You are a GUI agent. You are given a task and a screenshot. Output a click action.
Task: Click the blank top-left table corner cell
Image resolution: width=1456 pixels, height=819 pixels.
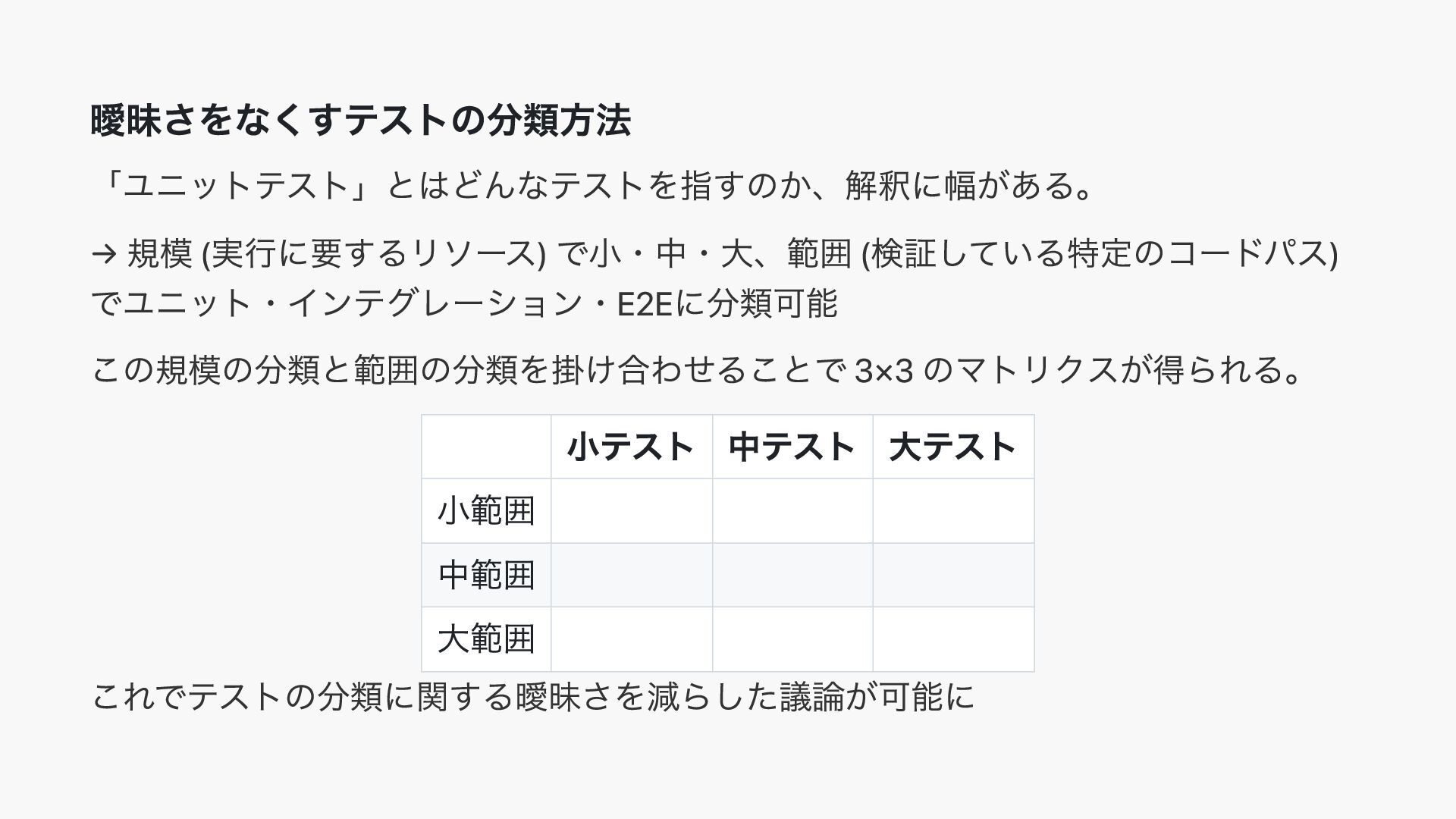pos(486,447)
